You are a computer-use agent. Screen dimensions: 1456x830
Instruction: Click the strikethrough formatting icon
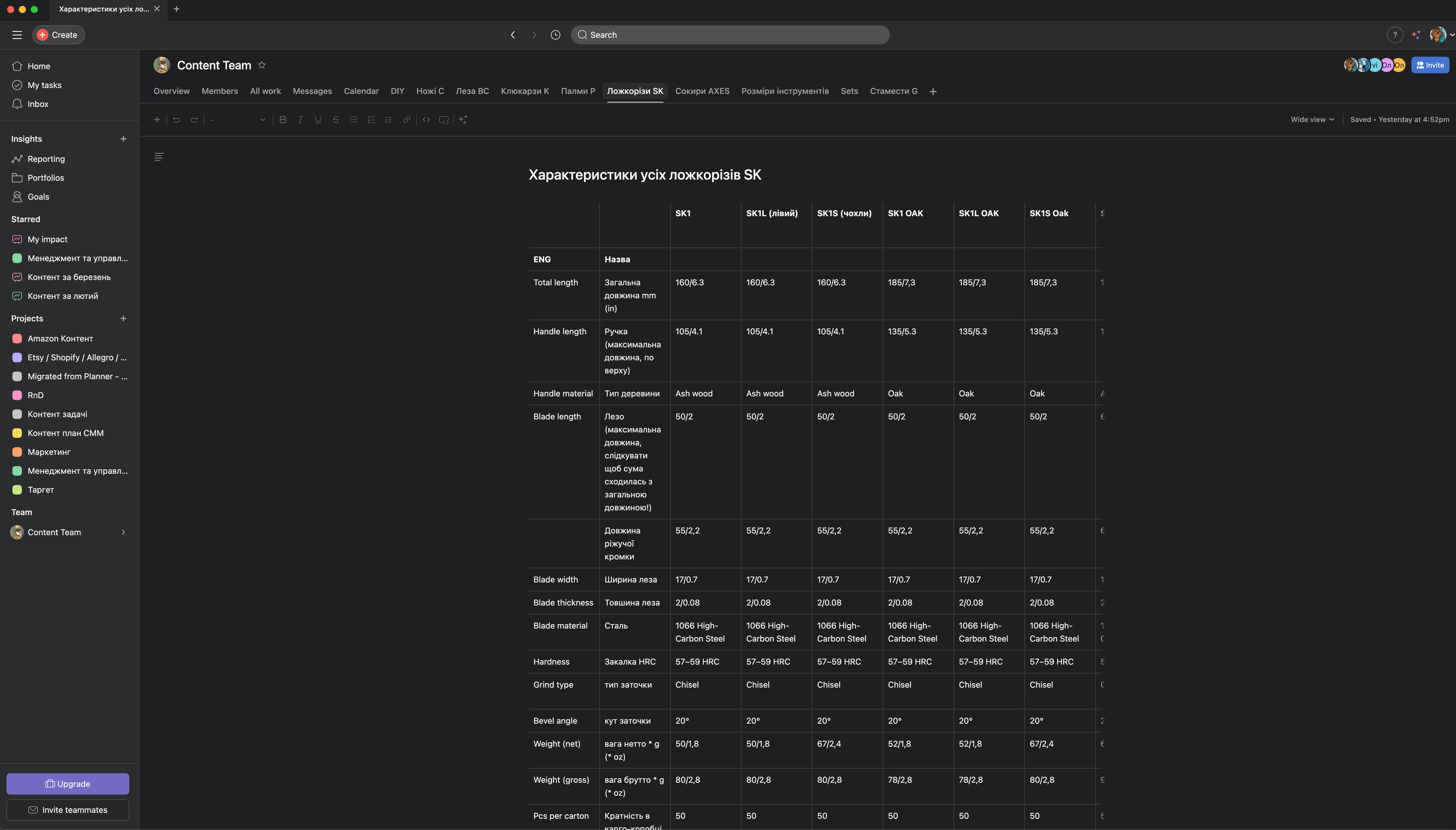pos(336,120)
